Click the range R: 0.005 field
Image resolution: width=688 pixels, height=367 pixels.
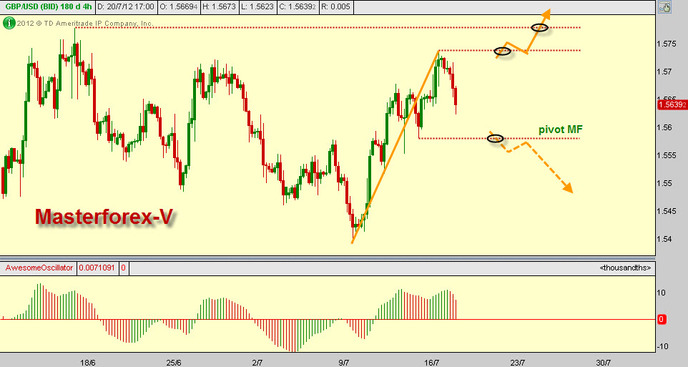336,7
